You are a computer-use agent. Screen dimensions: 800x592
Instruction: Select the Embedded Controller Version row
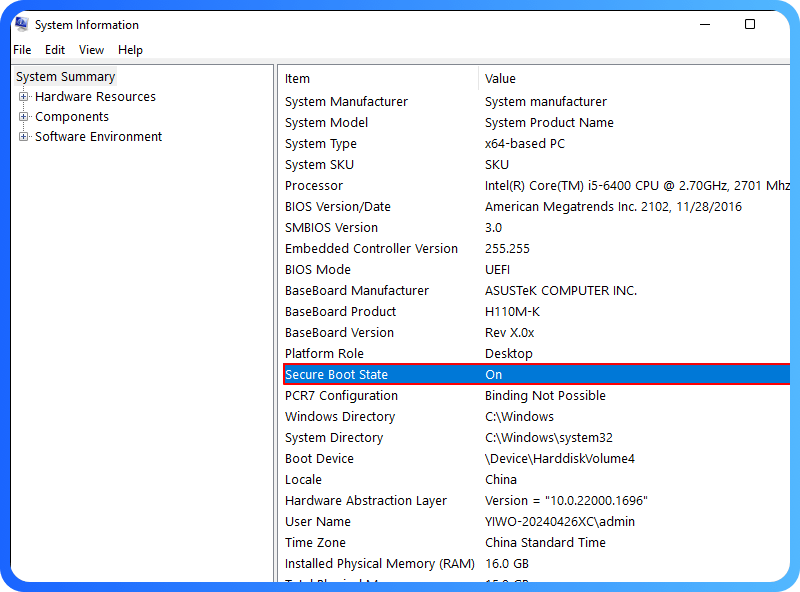click(536, 249)
